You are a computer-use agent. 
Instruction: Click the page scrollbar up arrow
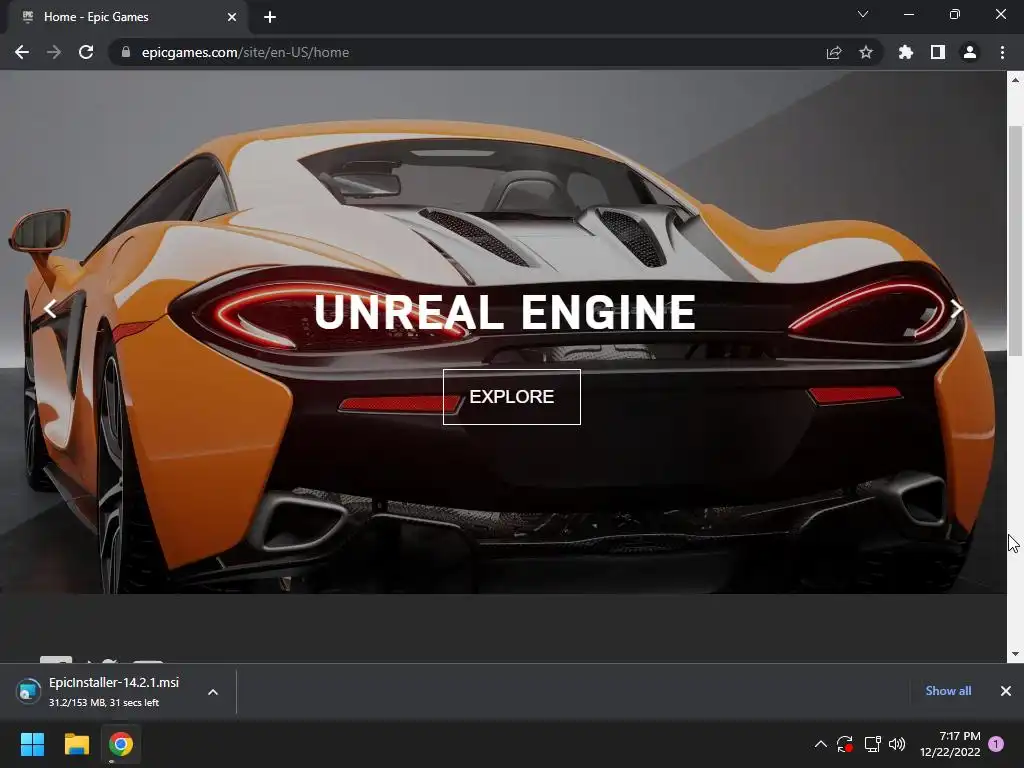coord(1015,80)
